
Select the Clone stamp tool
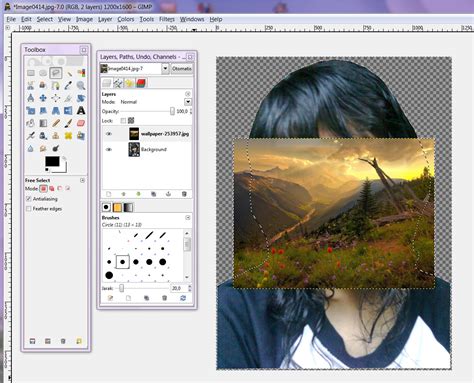[x=56, y=136]
